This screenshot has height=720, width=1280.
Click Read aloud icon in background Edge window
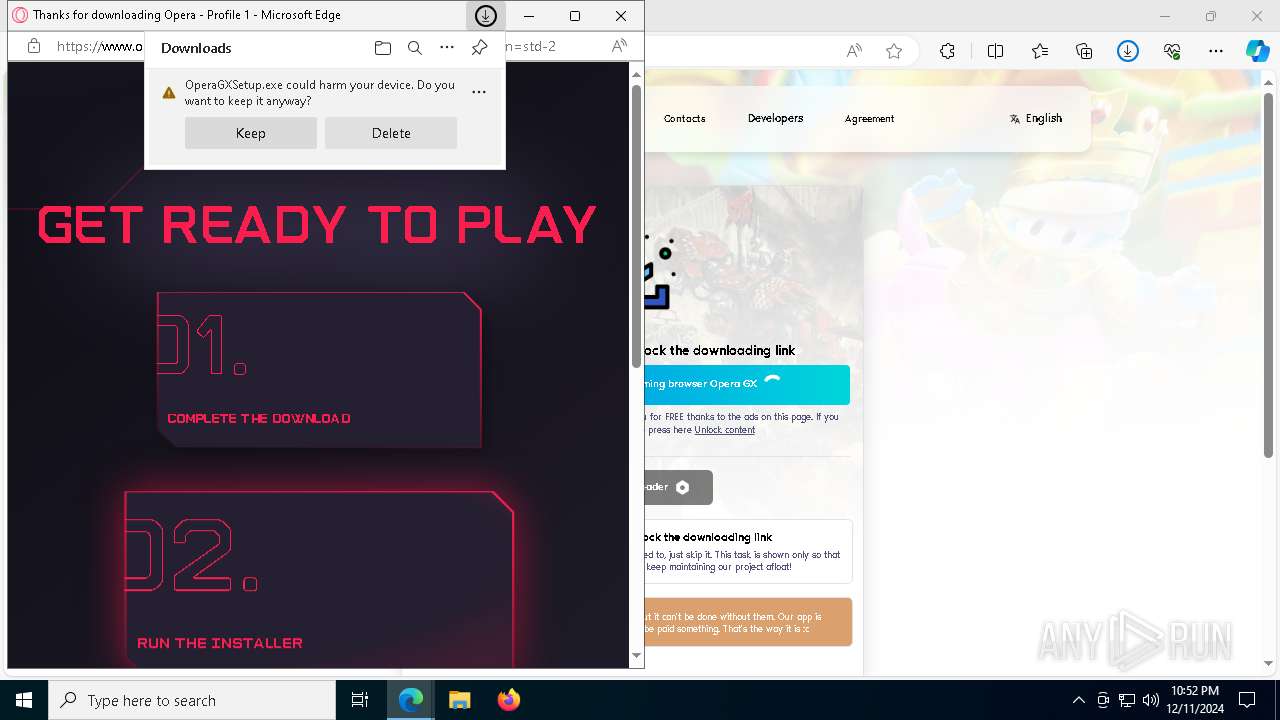click(854, 51)
